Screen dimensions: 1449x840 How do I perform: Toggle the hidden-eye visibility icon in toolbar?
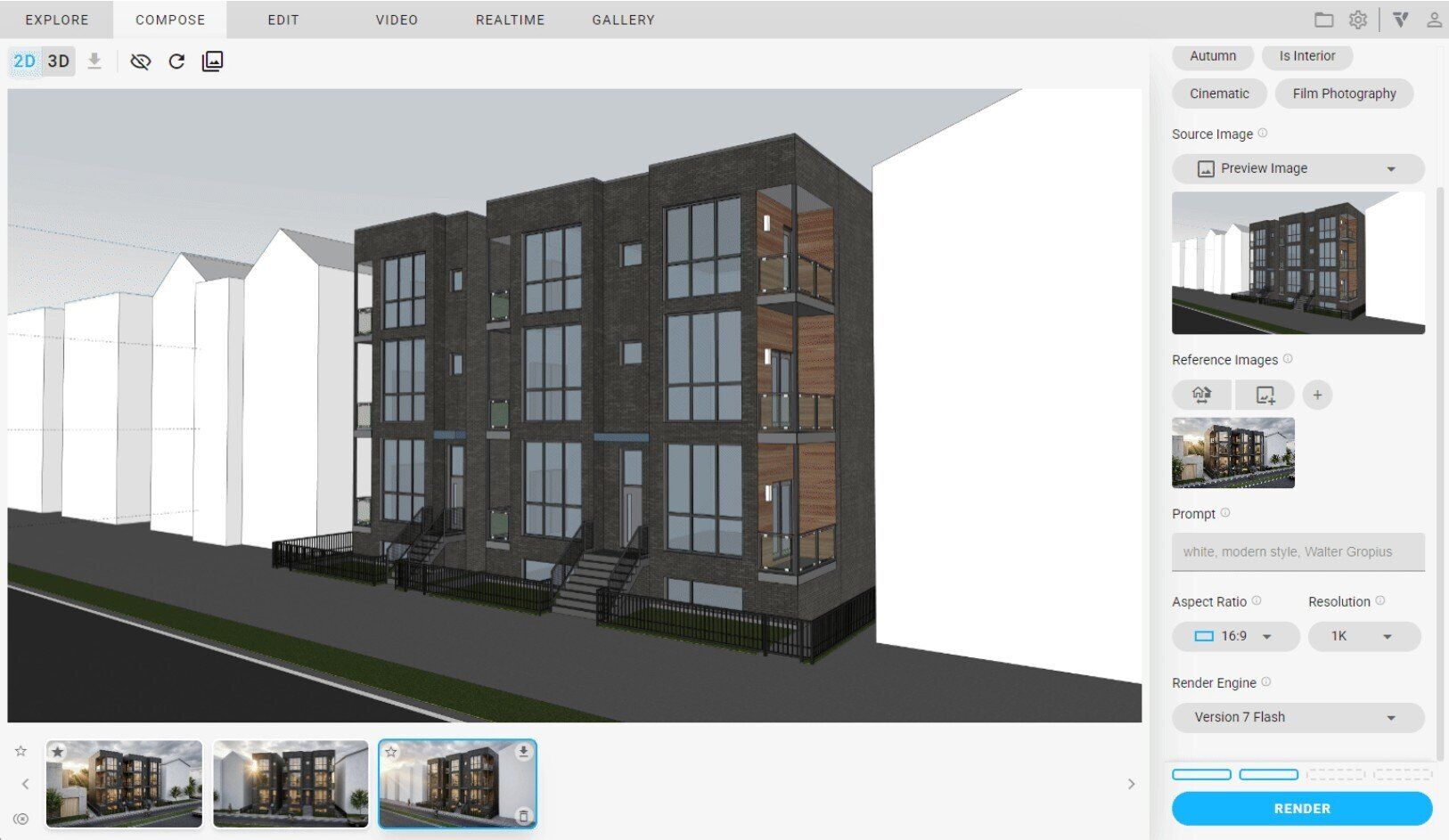[140, 61]
